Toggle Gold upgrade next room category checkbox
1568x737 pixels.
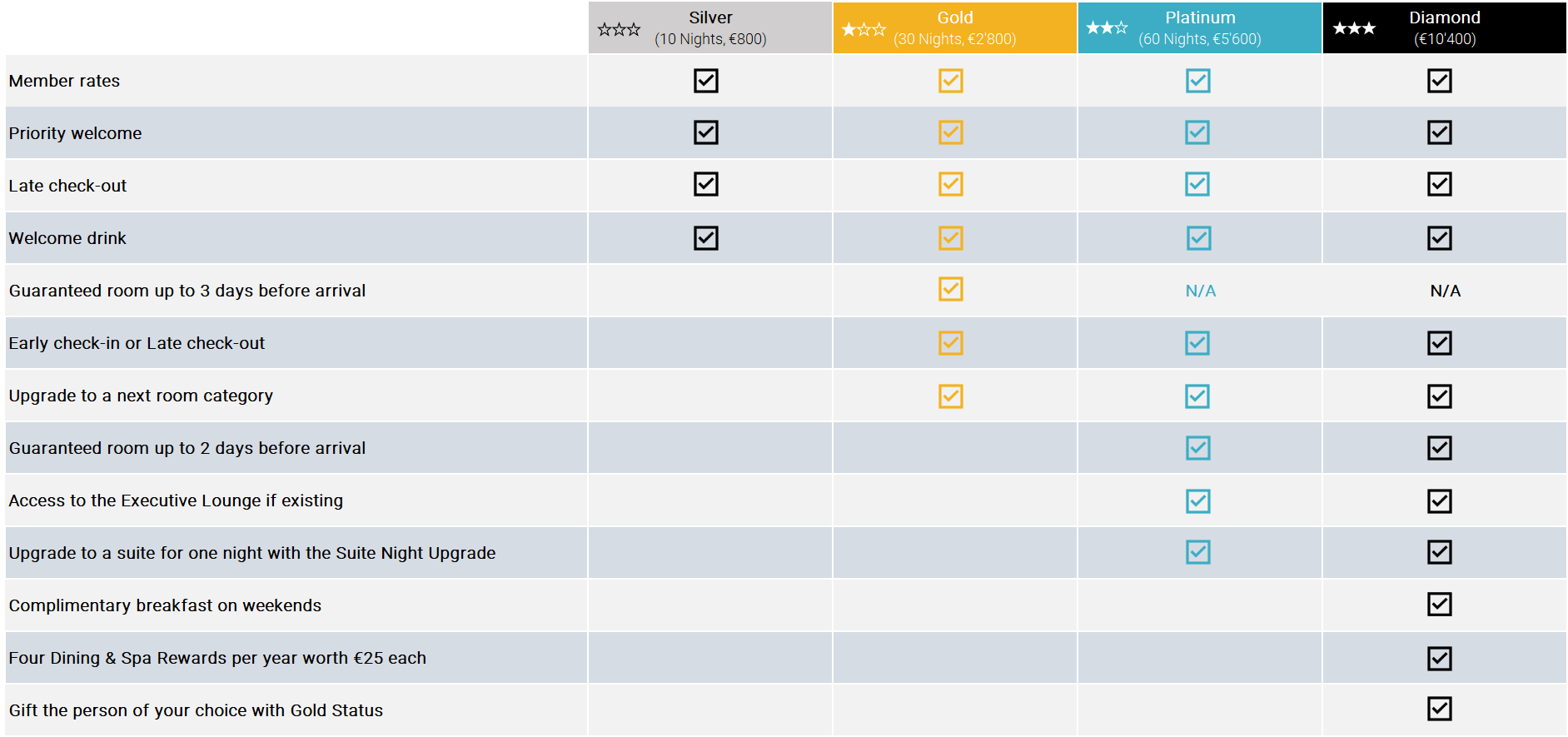(951, 396)
